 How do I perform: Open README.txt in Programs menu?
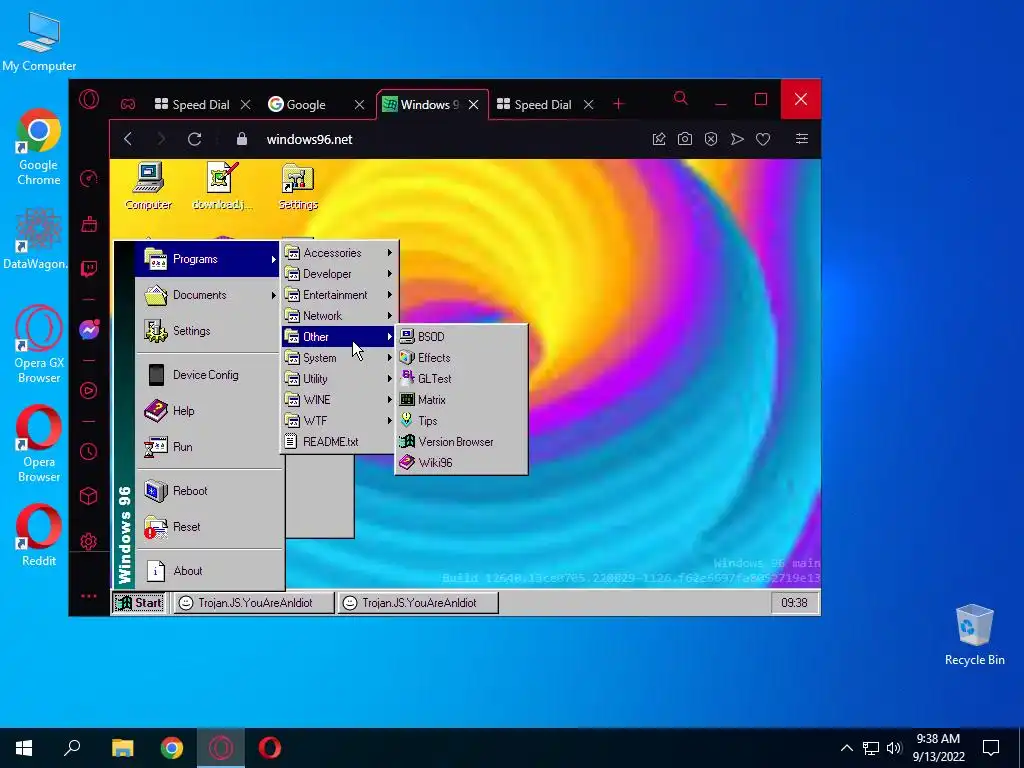(340, 441)
